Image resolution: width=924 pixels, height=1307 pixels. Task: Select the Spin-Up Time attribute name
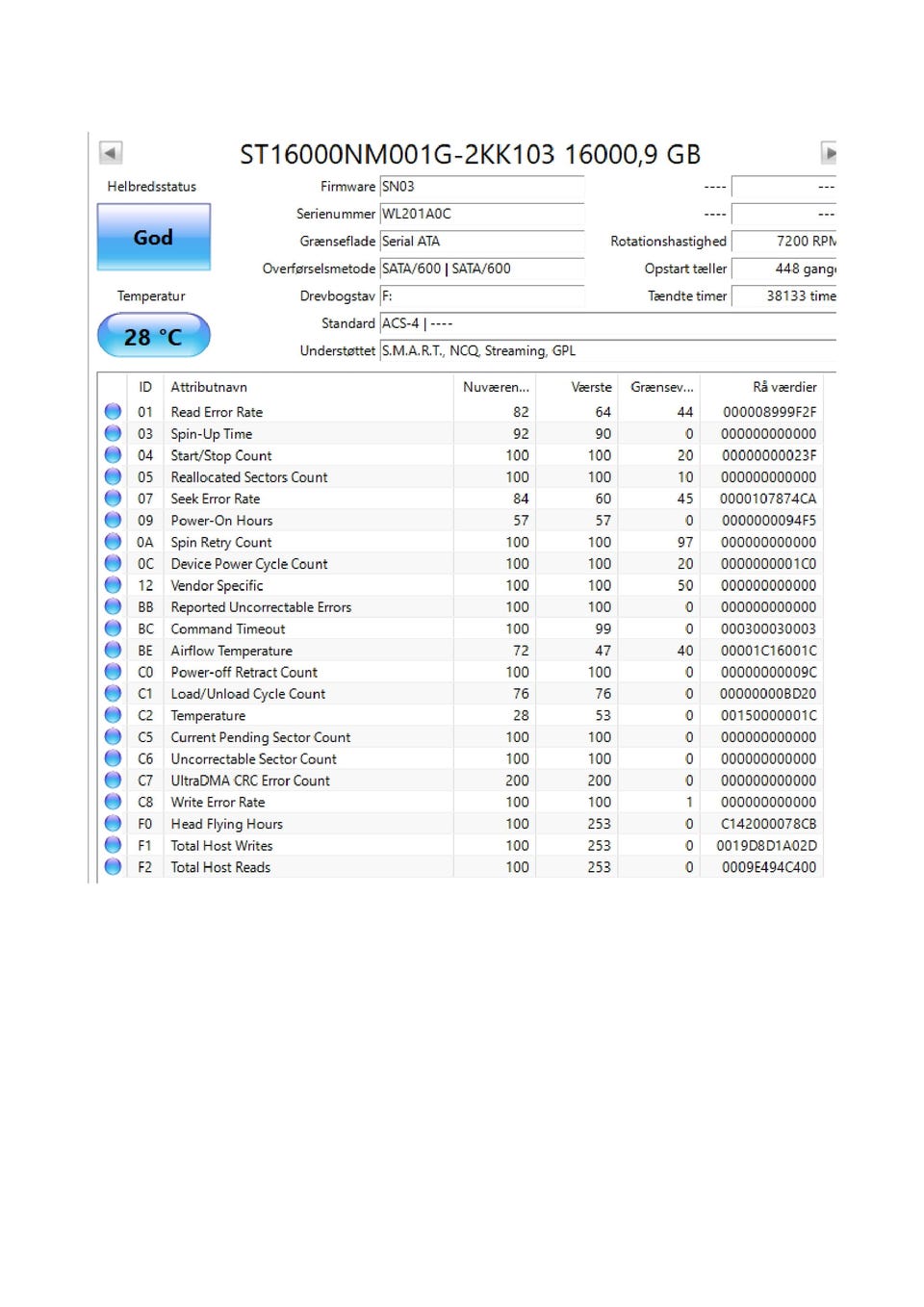click(212, 434)
